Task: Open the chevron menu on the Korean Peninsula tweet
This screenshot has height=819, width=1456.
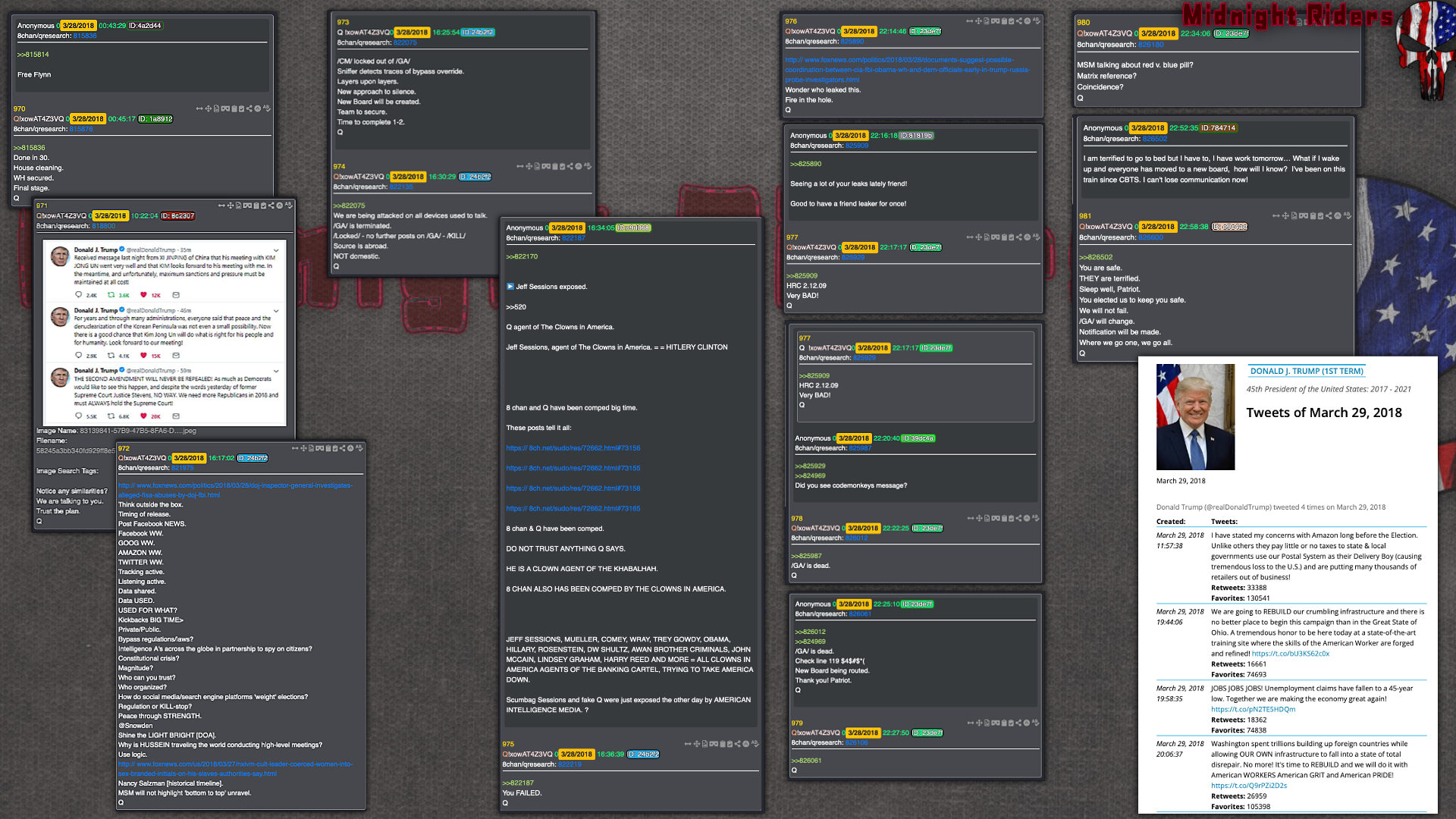Action: pos(276,311)
